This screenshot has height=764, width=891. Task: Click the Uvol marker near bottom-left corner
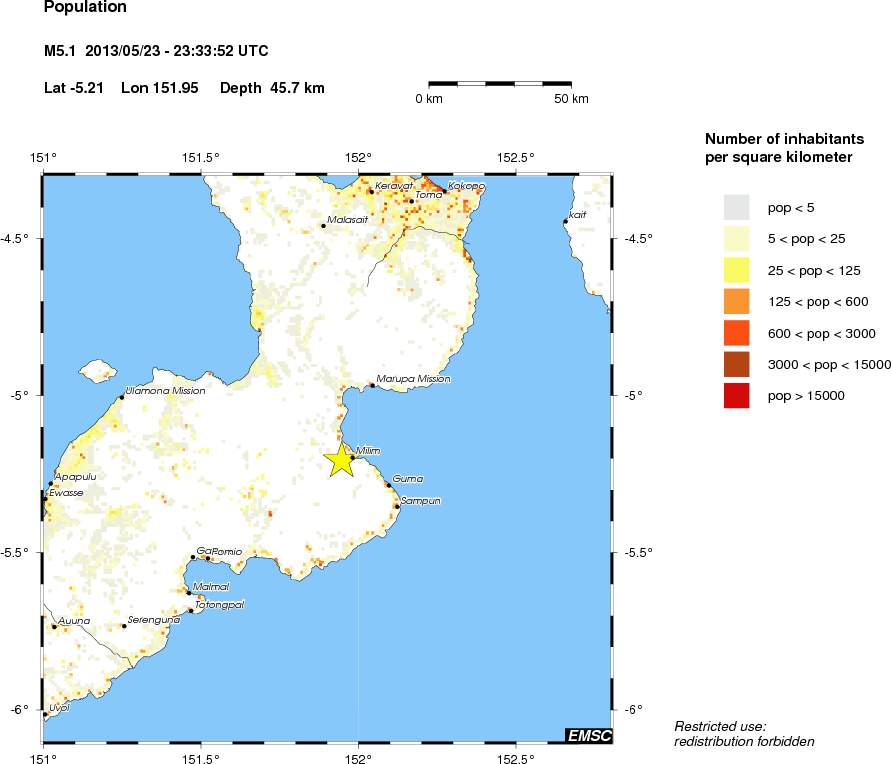pyautogui.click(x=45, y=714)
